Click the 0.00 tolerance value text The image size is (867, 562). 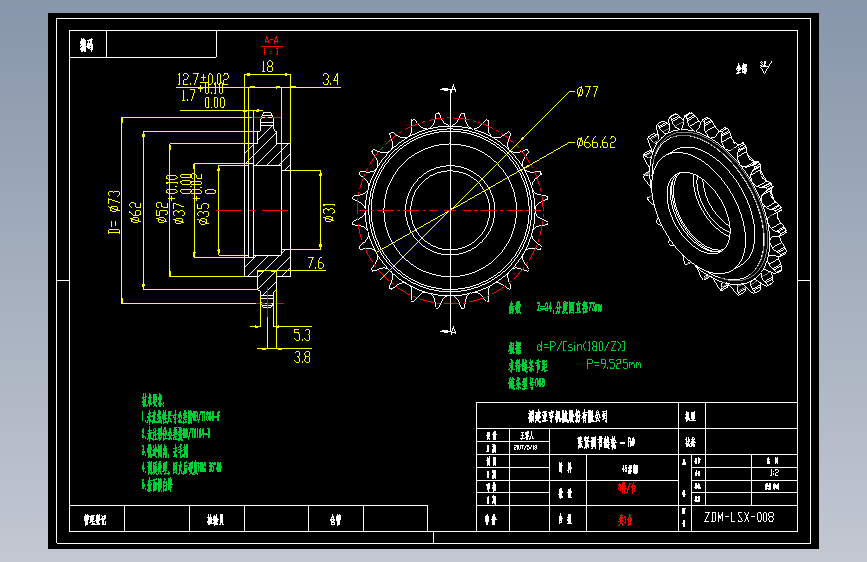click(215, 103)
